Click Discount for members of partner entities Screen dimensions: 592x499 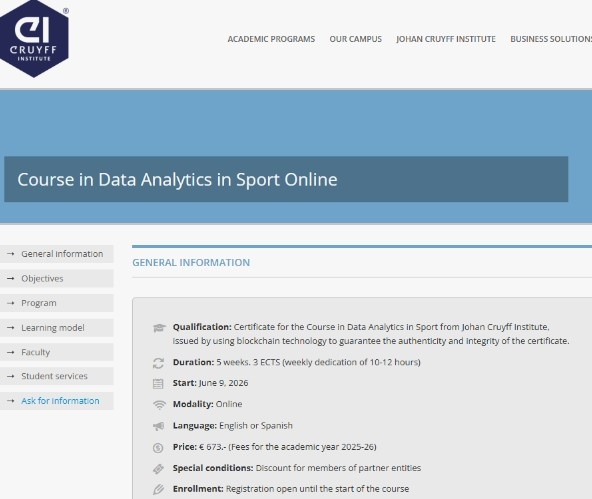[x=338, y=468]
